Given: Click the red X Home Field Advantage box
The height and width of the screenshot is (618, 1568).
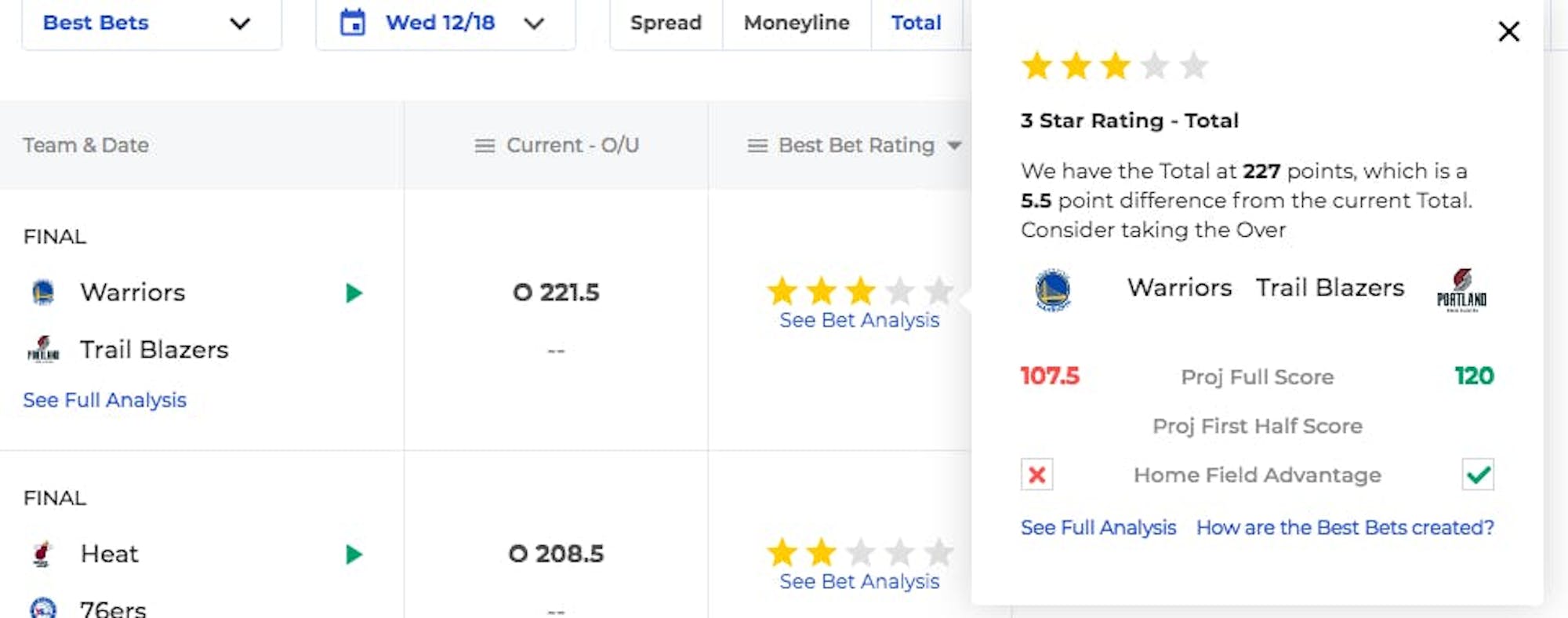Looking at the screenshot, I should [x=1036, y=474].
